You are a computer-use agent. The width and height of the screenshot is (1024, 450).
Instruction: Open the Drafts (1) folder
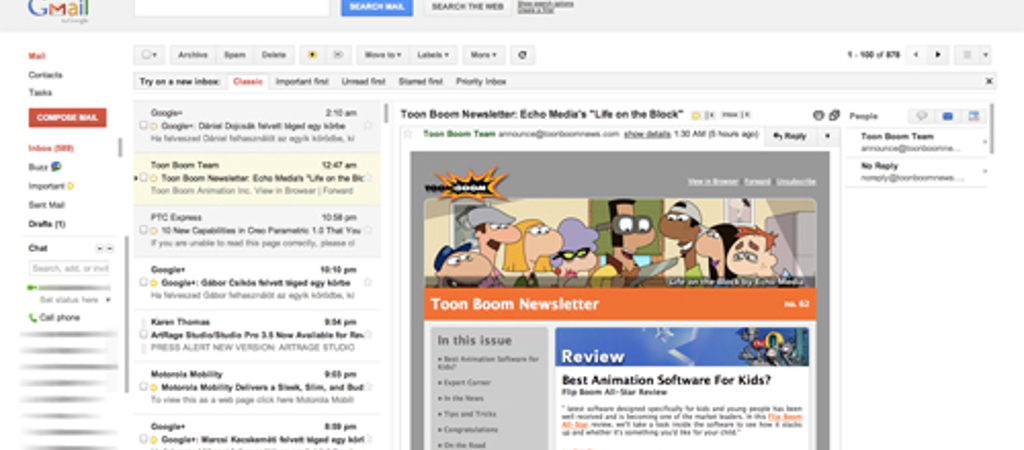coord(46,224)
